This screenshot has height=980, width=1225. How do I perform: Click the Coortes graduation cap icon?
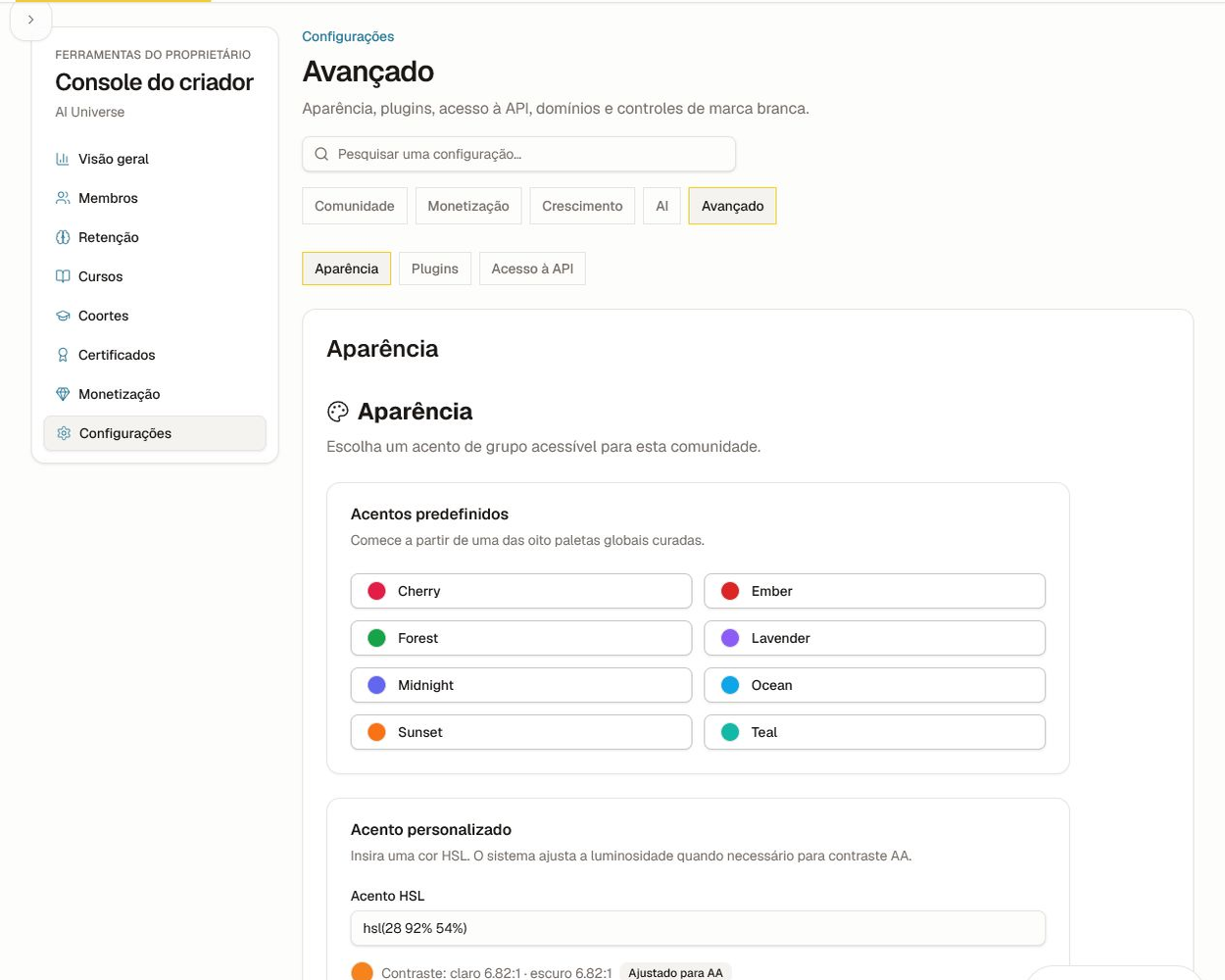coord(63,316)
